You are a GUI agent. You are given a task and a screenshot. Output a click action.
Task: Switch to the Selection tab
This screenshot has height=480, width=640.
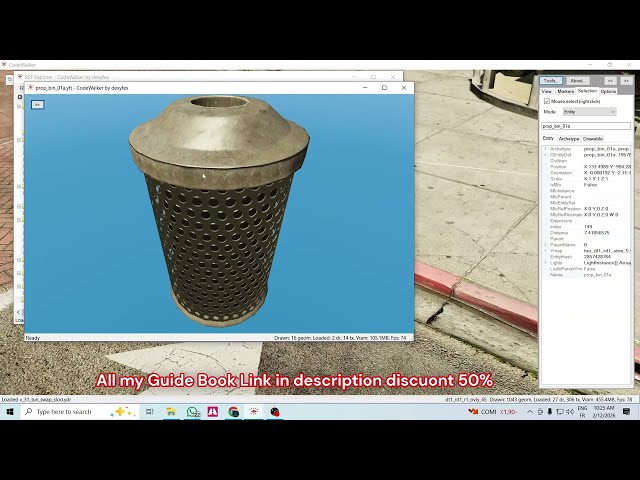tap(587, 91)
